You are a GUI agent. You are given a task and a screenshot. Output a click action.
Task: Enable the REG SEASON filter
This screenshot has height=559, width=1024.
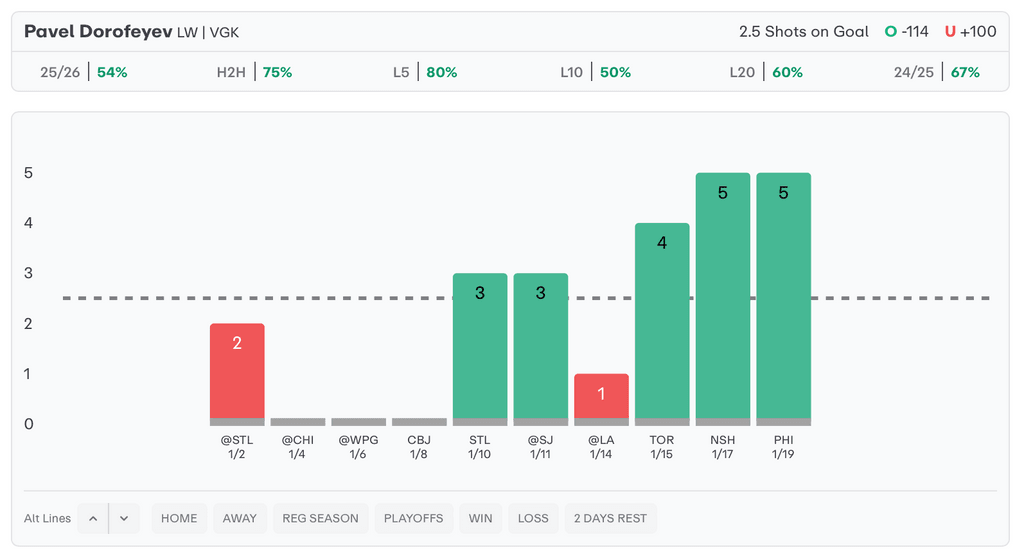click(x=320, y=518)
